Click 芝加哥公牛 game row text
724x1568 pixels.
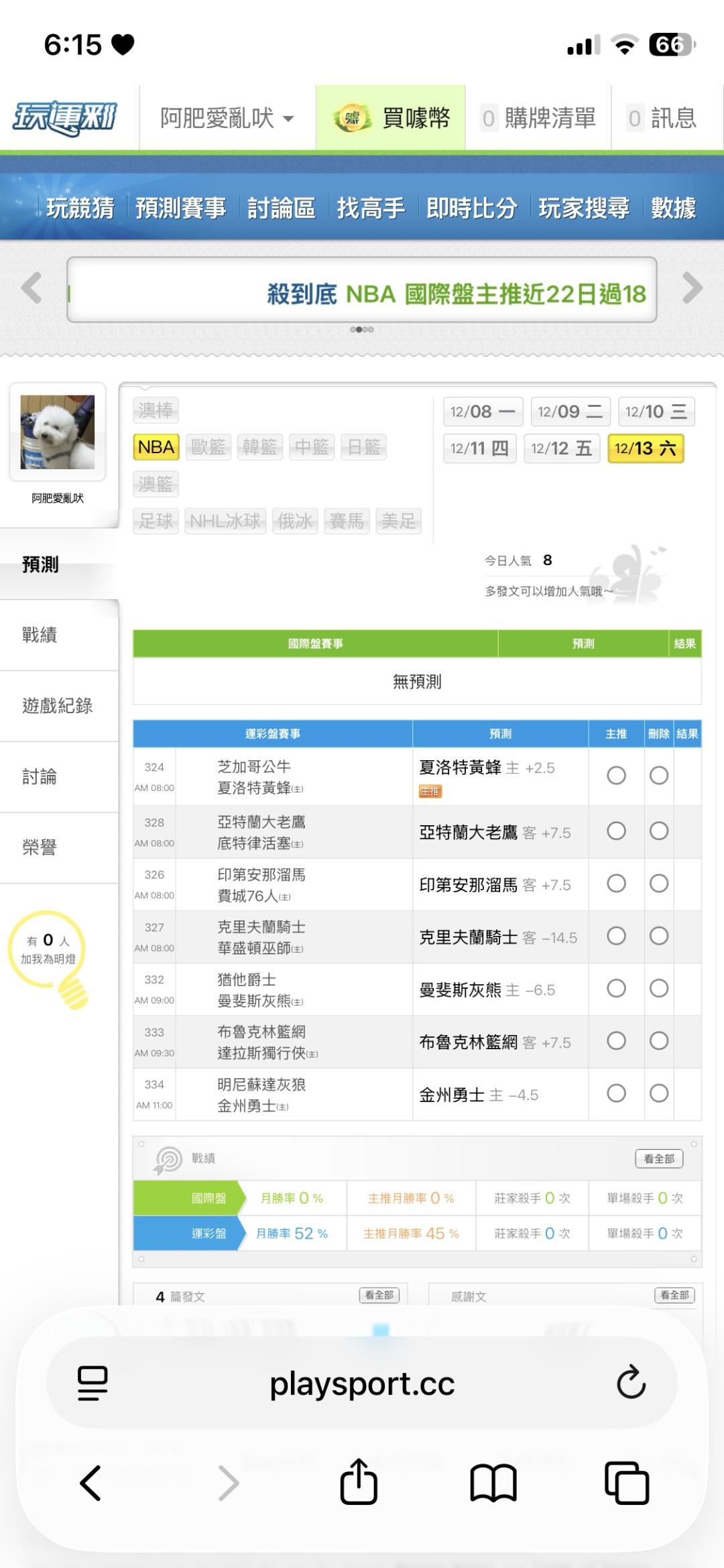click(x=254, y=766)
